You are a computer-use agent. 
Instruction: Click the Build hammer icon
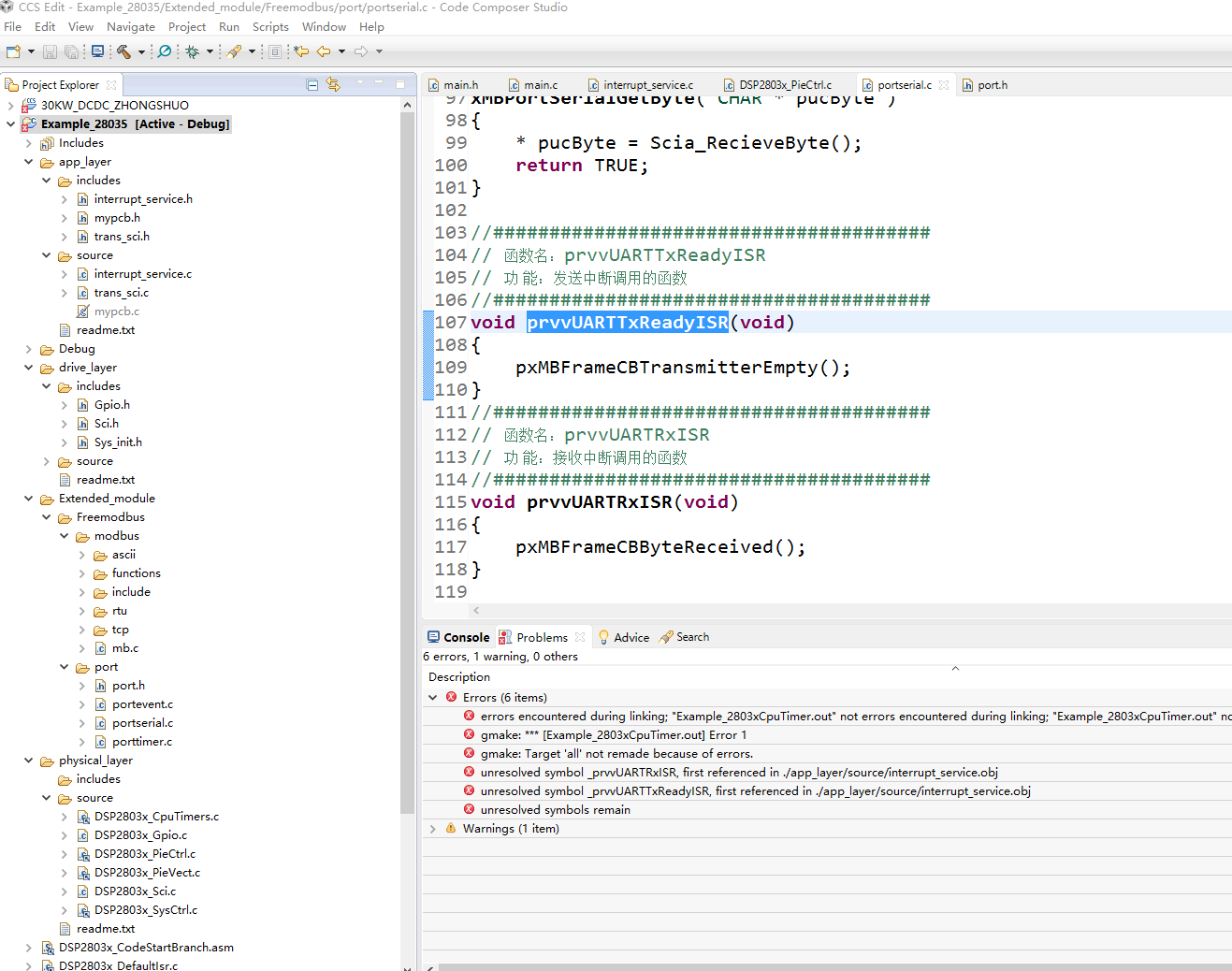click(x=123, y=51)
